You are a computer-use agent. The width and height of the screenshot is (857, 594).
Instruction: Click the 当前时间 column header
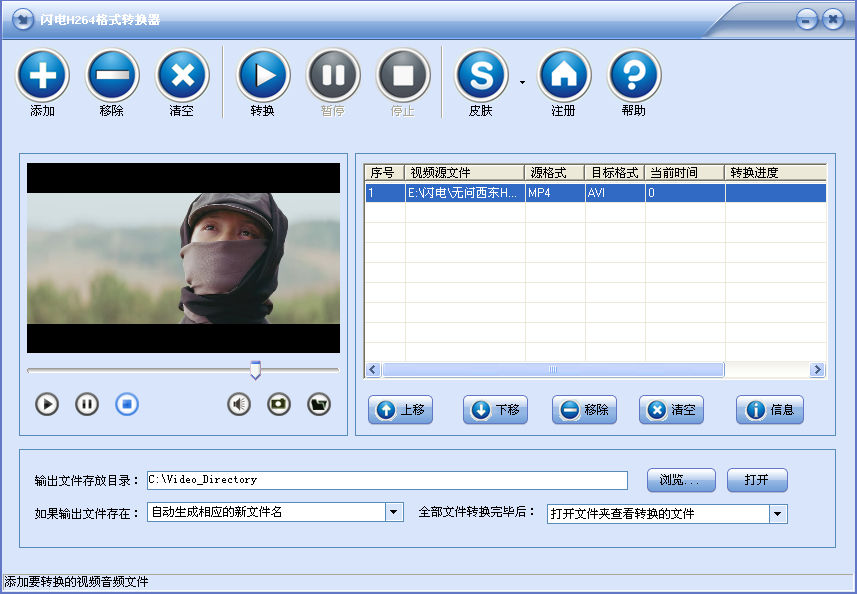[x=684, y=173]
